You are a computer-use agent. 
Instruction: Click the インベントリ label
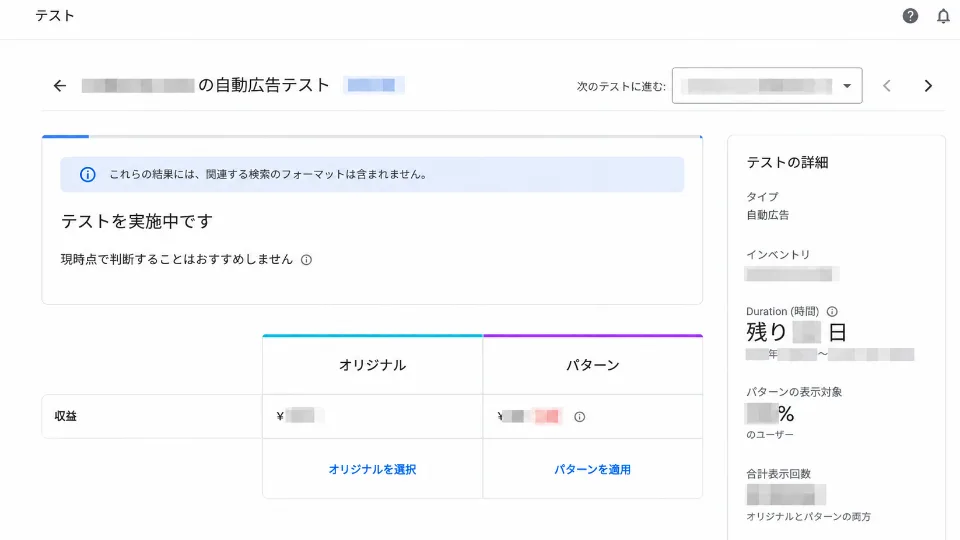[778, 255]
